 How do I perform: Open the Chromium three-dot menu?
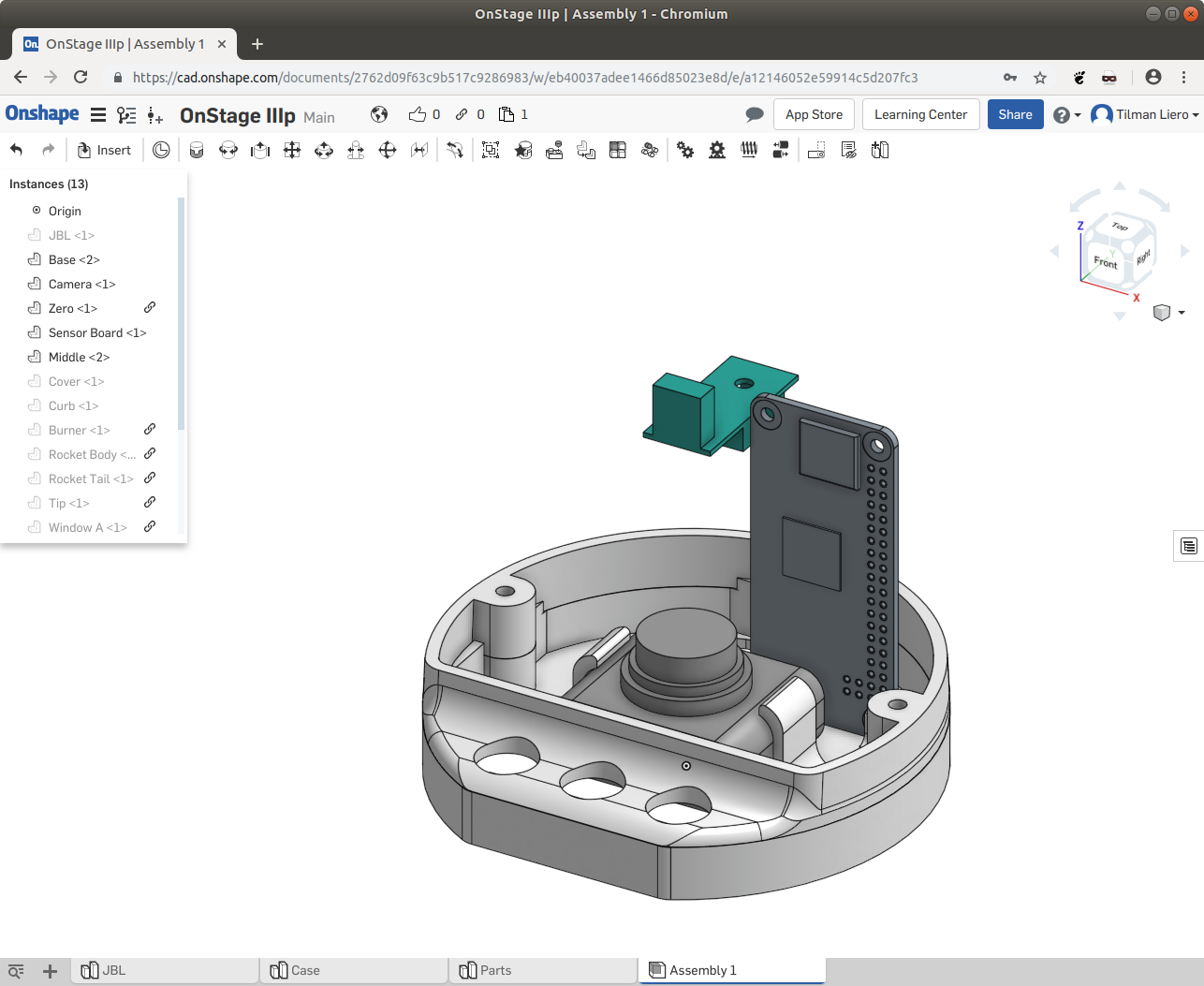tap(1184, 78)
